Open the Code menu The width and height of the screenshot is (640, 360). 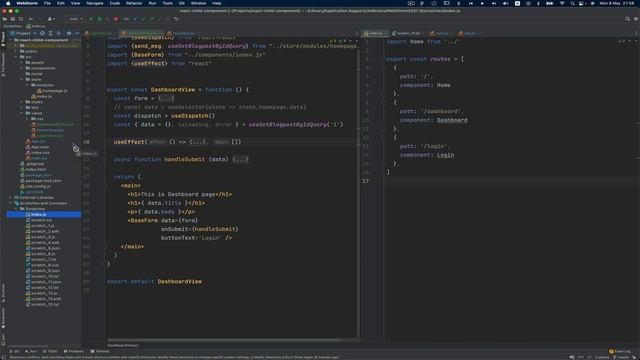(x=115, y=3)
